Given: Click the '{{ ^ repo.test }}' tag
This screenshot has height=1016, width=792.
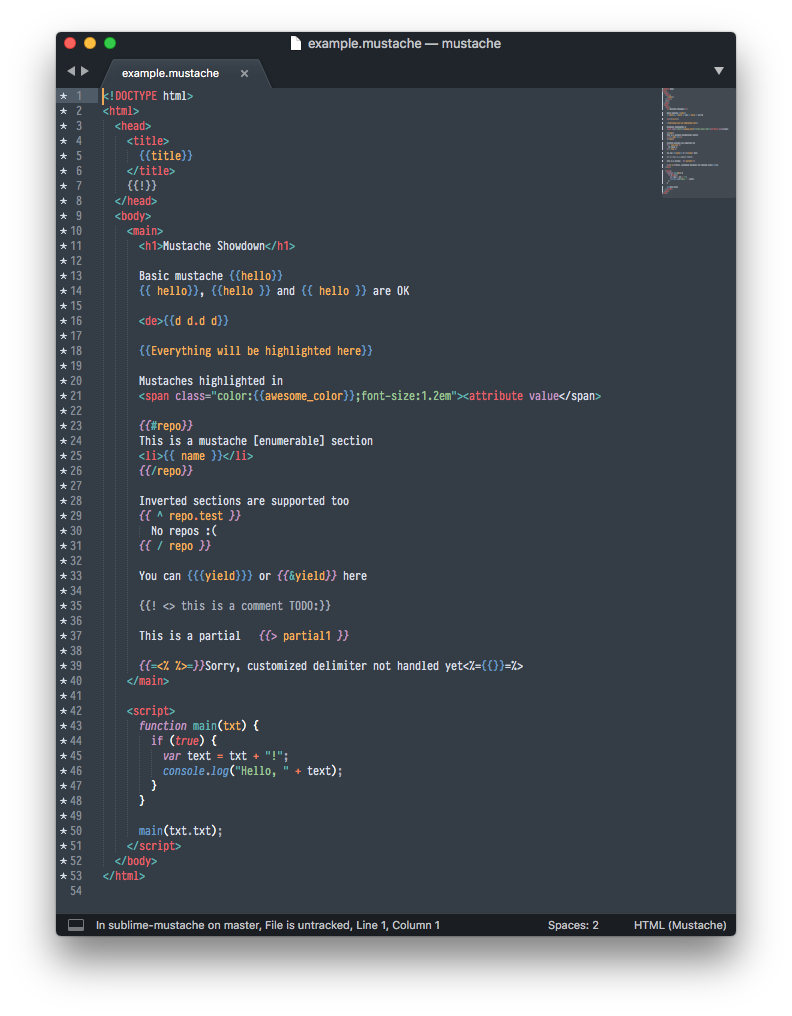Looking at the screenshot, I should (190, 516).
